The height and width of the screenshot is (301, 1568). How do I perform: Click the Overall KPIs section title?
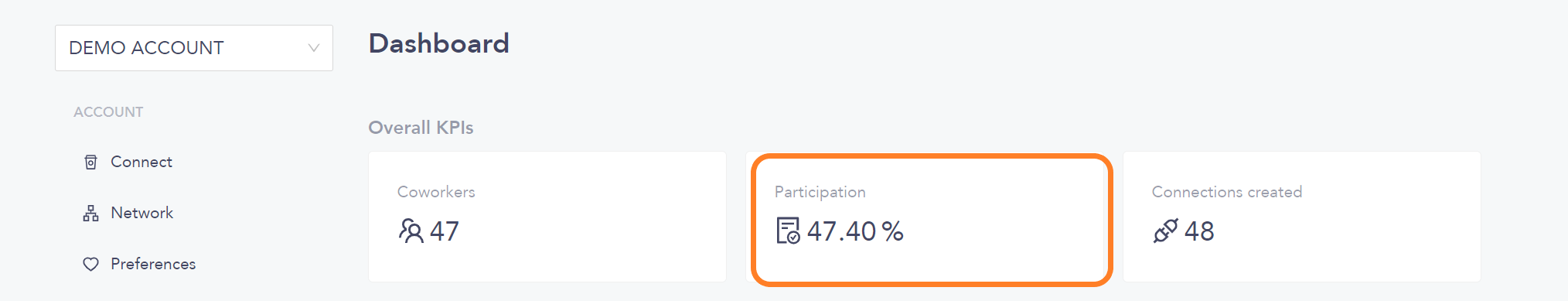[421, 128]
